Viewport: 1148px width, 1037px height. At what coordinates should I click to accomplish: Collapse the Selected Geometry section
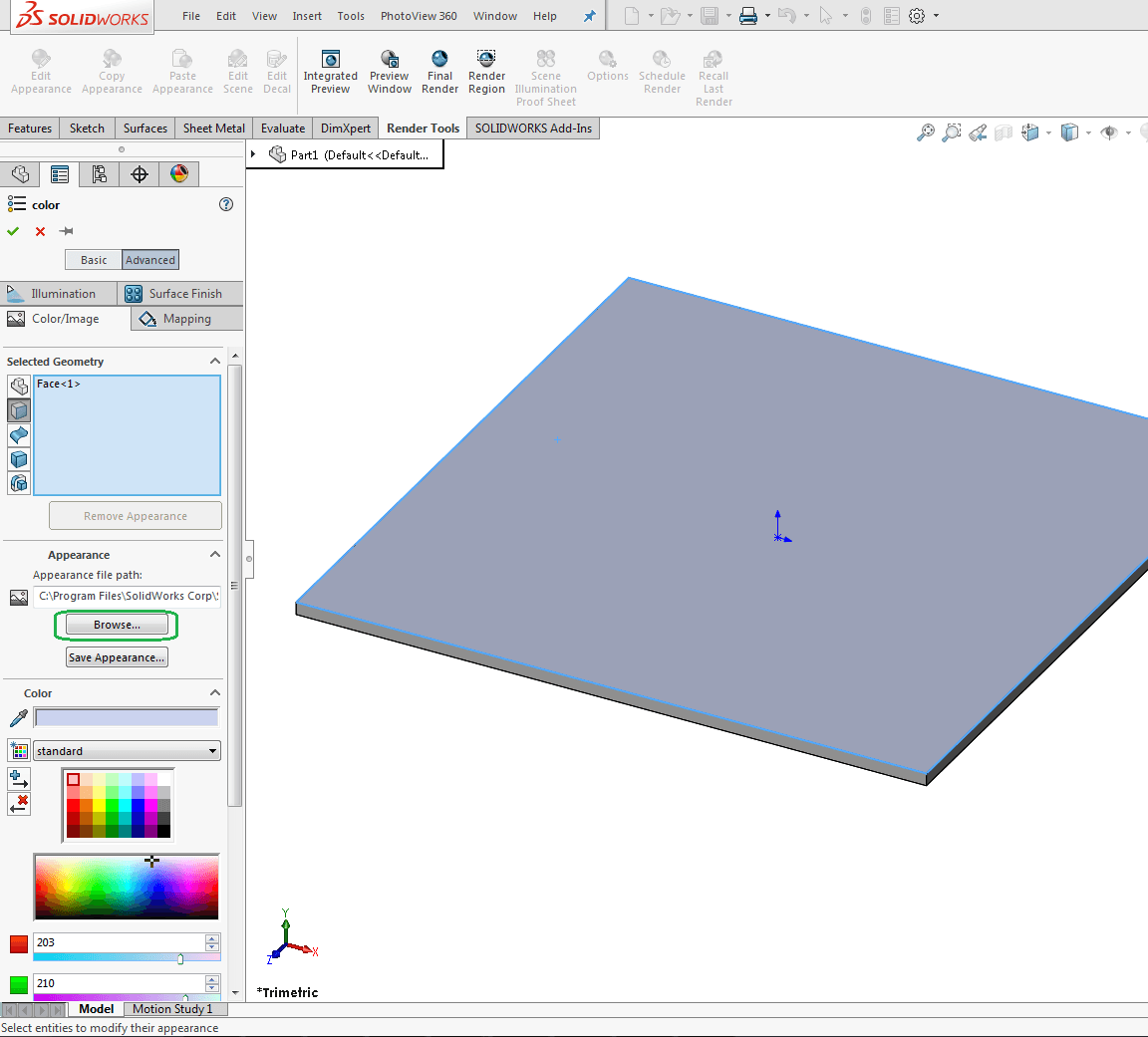click(214, 362)
